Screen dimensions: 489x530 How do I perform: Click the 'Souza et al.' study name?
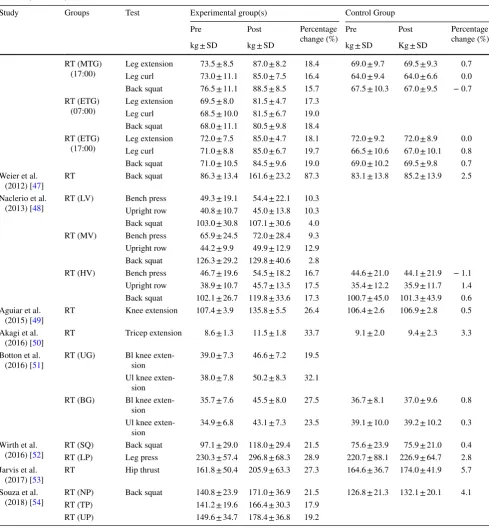[19, 492]
